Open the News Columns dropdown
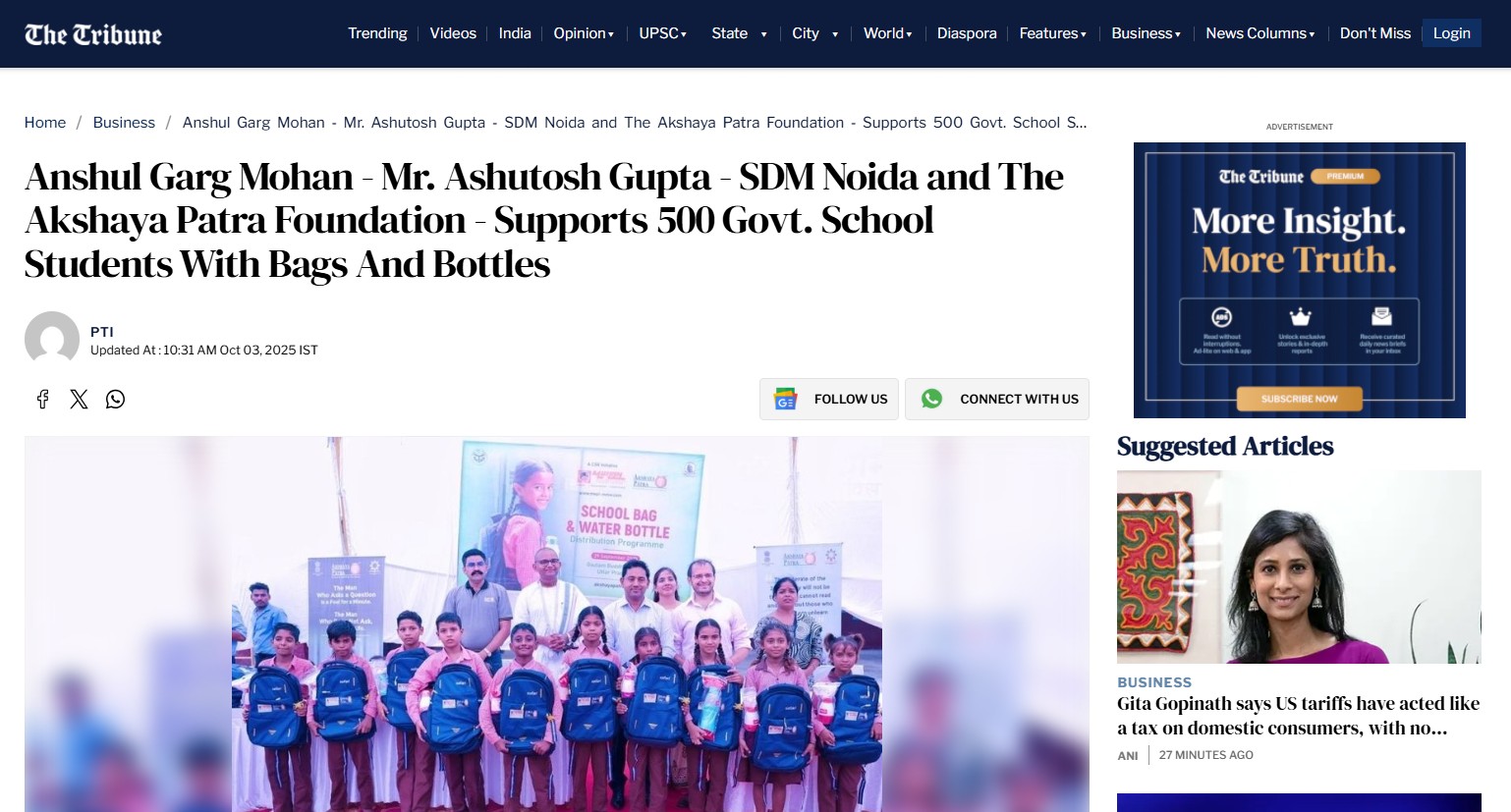This screenshot has height=812, width=1511. pos(1260,33)
